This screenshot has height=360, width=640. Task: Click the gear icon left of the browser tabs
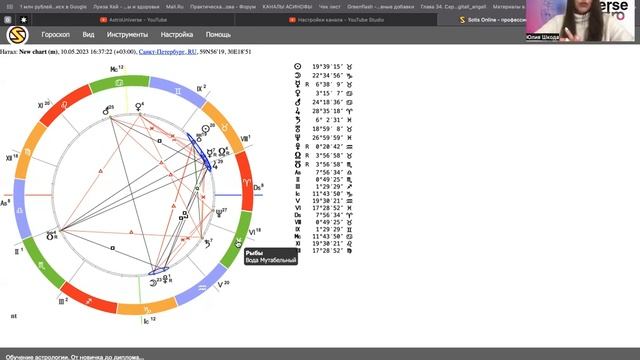(x=7, y=20)
